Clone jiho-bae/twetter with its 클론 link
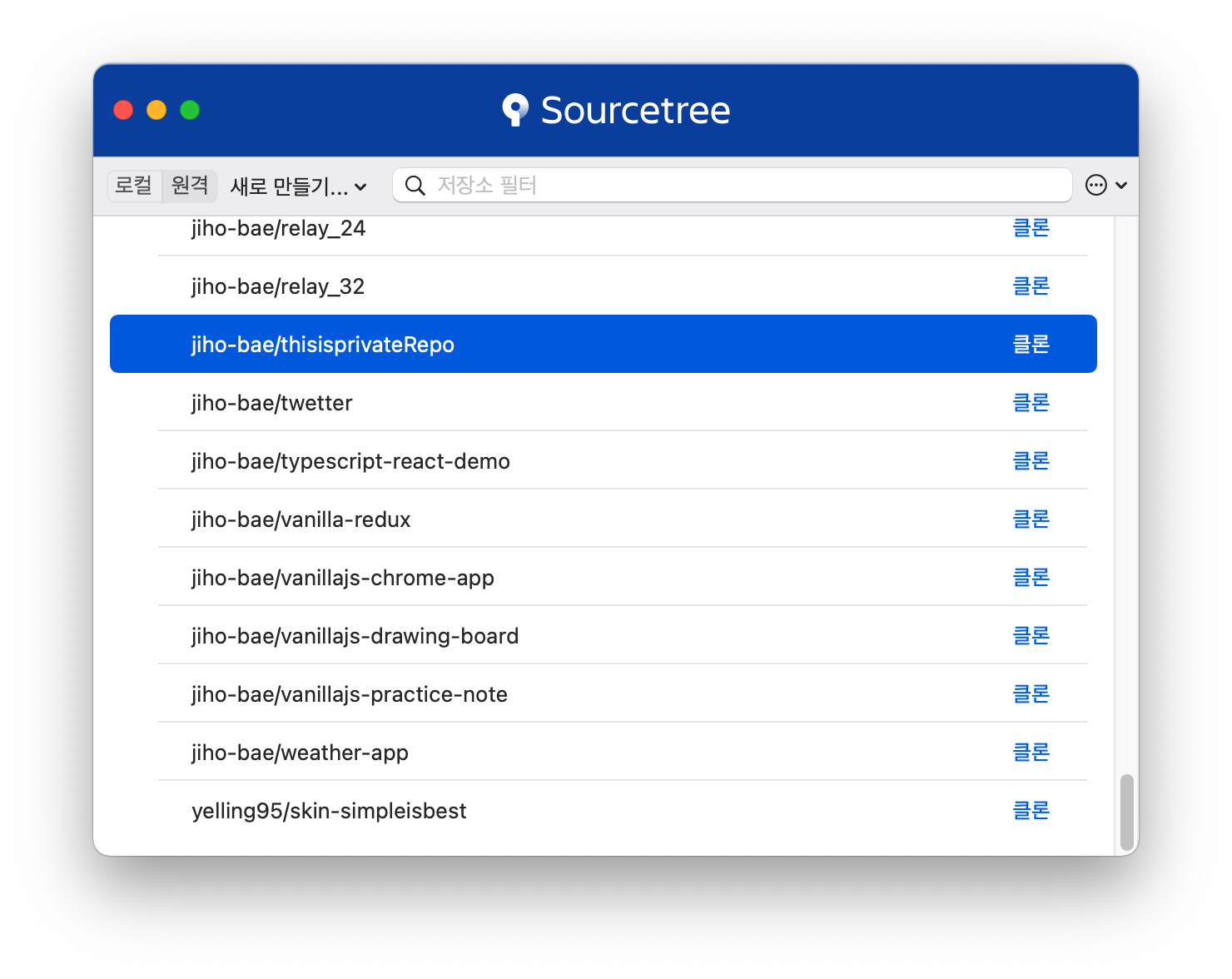 point(1031,402)
